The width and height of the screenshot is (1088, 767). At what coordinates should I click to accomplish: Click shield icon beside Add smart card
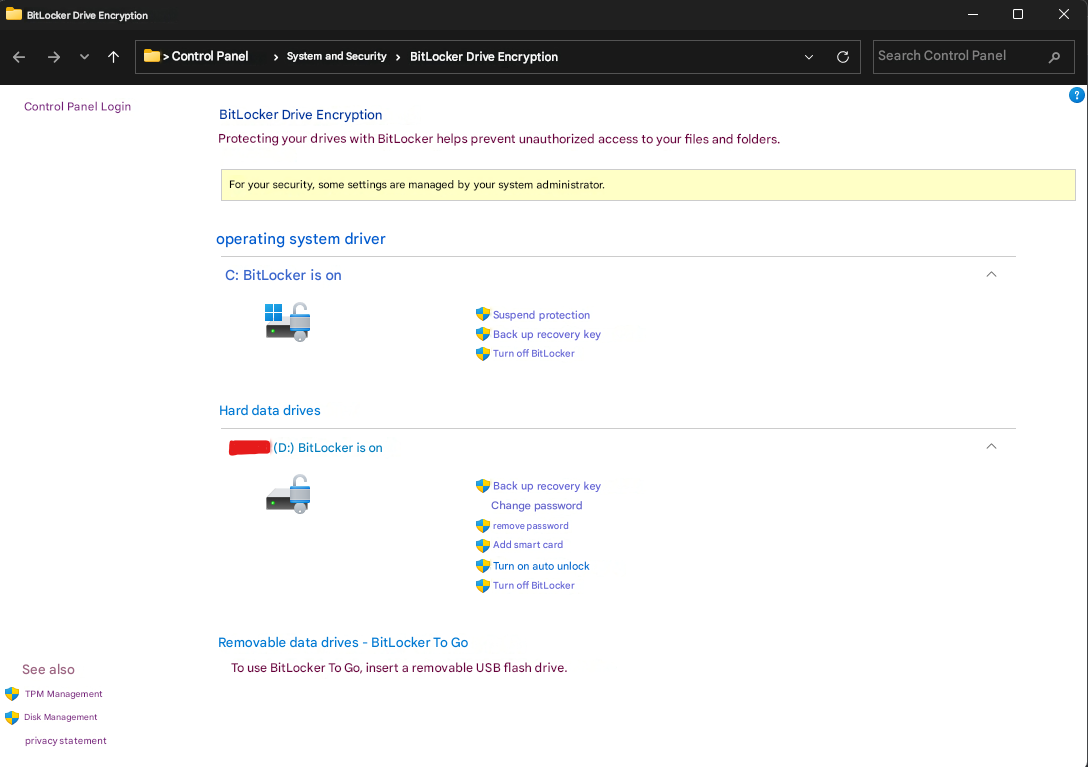pyautogui.click(x=483, y=546)
